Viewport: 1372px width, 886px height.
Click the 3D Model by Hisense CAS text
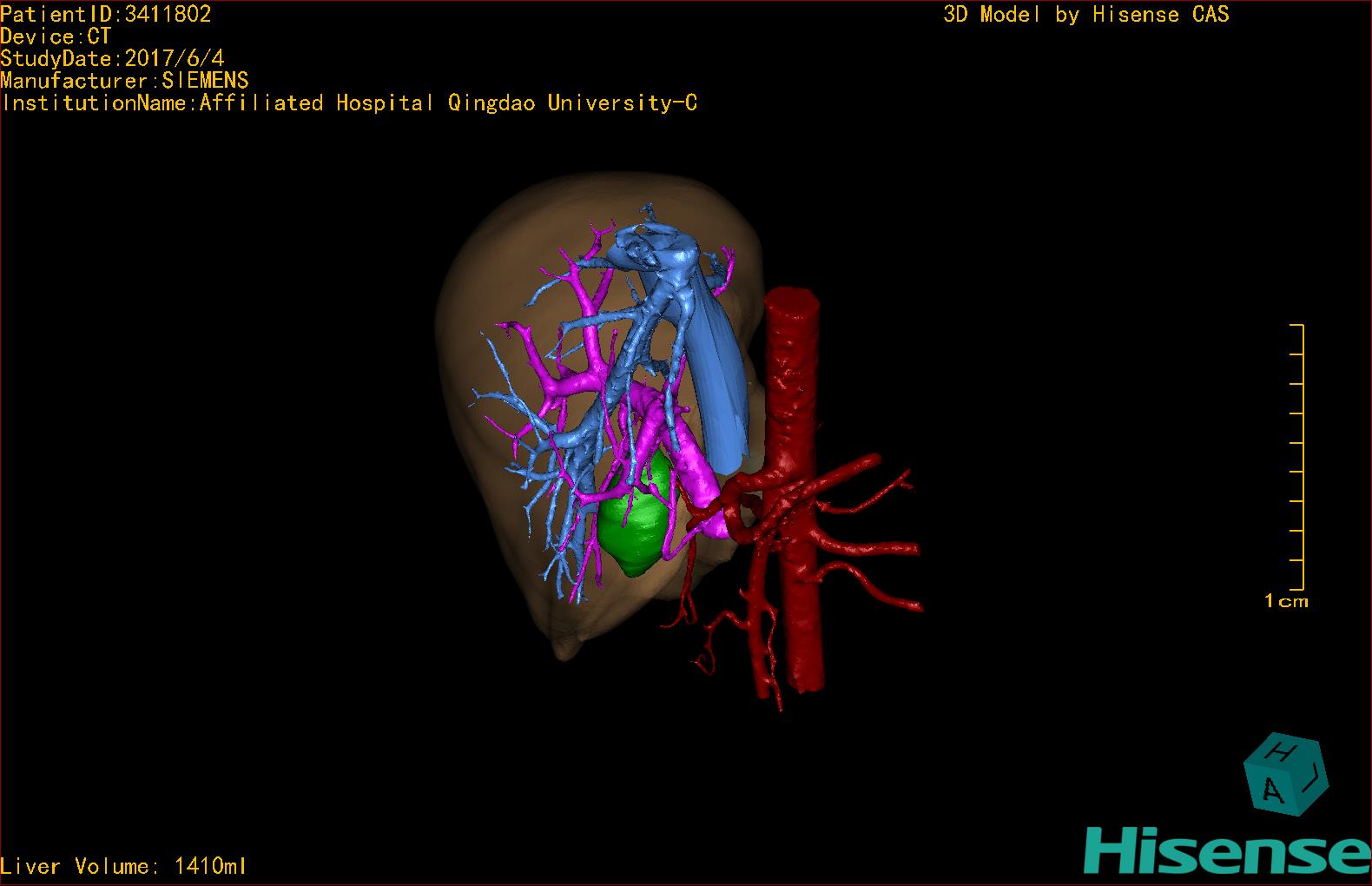(1086, 15)
